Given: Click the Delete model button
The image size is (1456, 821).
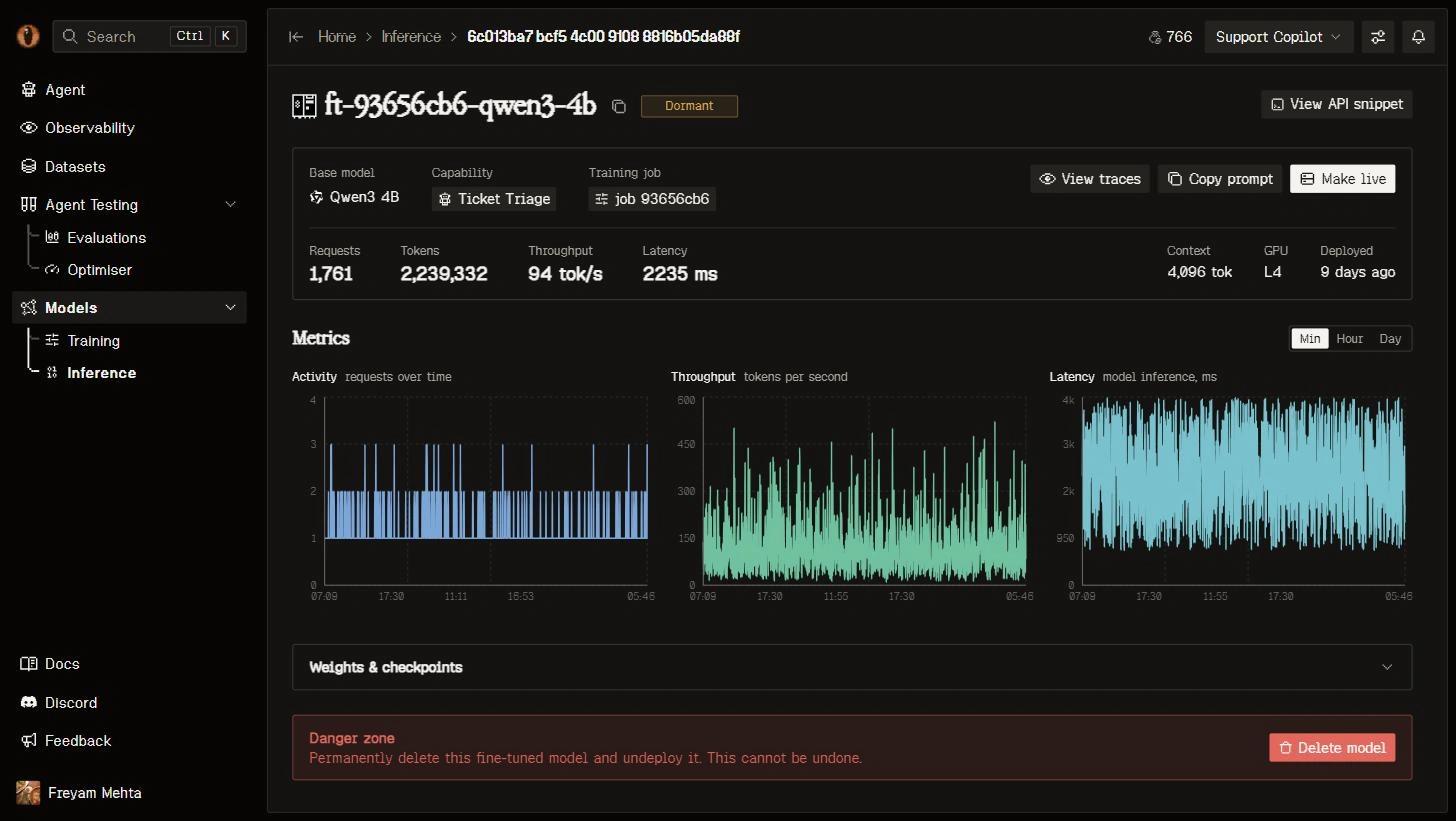Looking at the screenshot, I should [1332, 748].
